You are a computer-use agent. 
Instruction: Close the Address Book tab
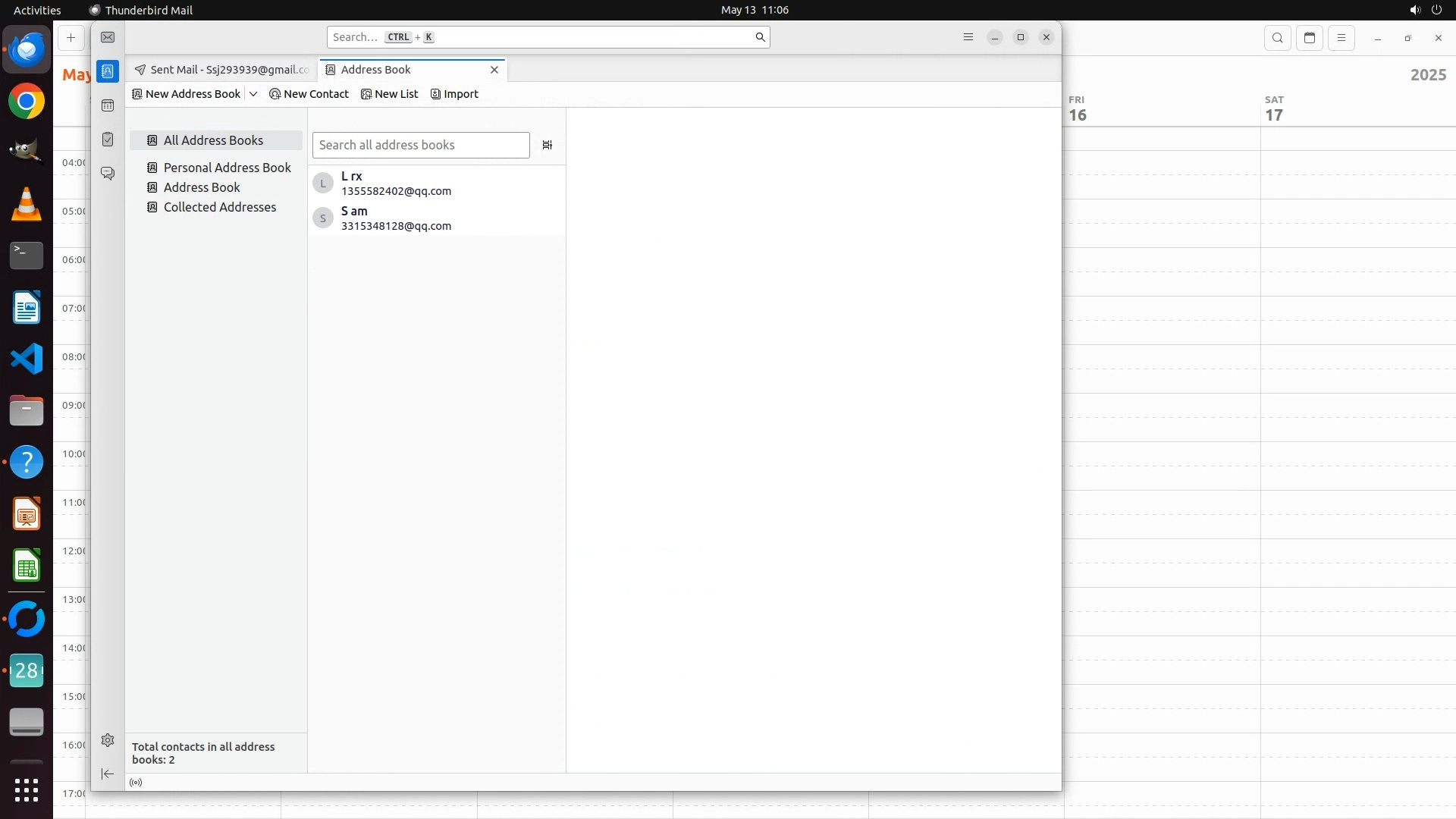tap(494, 70)
